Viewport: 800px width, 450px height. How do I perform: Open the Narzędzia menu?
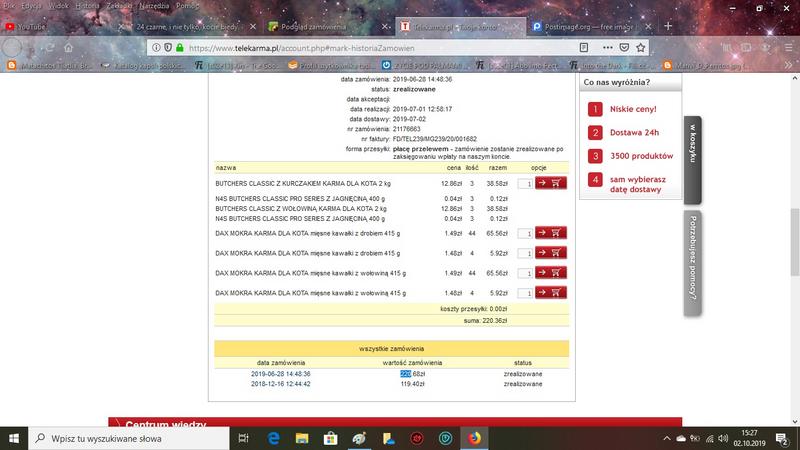coord(154,6)
